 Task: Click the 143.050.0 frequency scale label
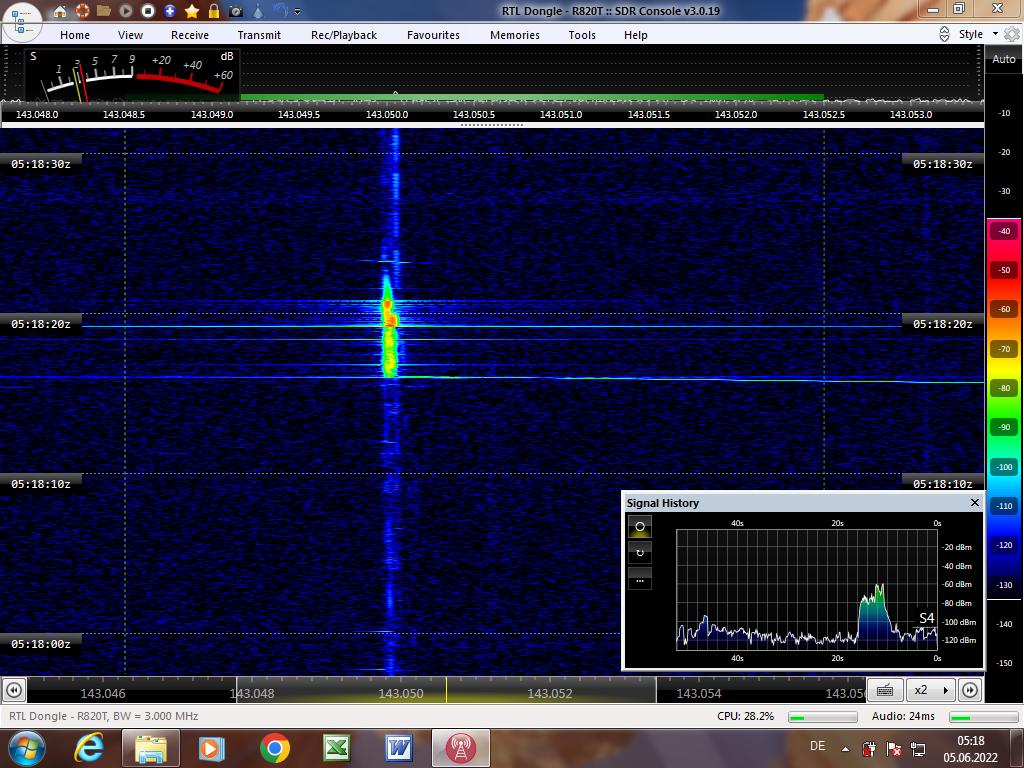[387, 114]
